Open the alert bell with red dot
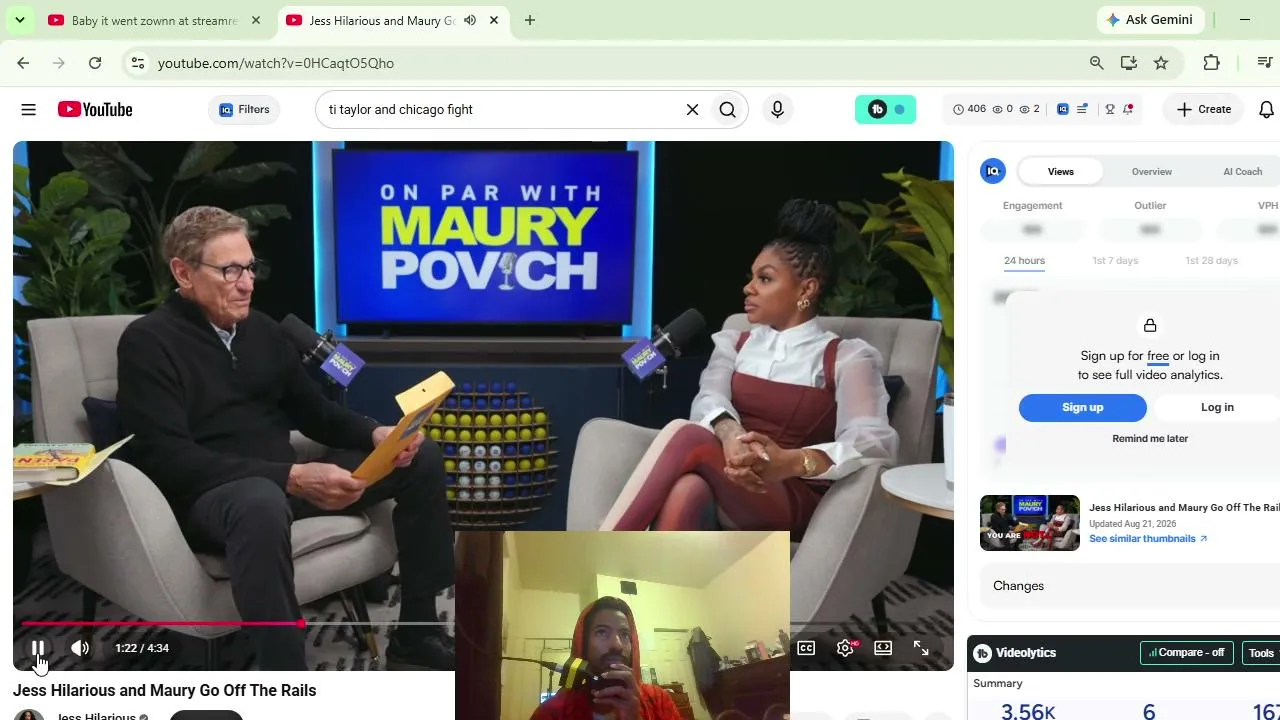Screen dimensions: 1280x720 point(1128,109)
